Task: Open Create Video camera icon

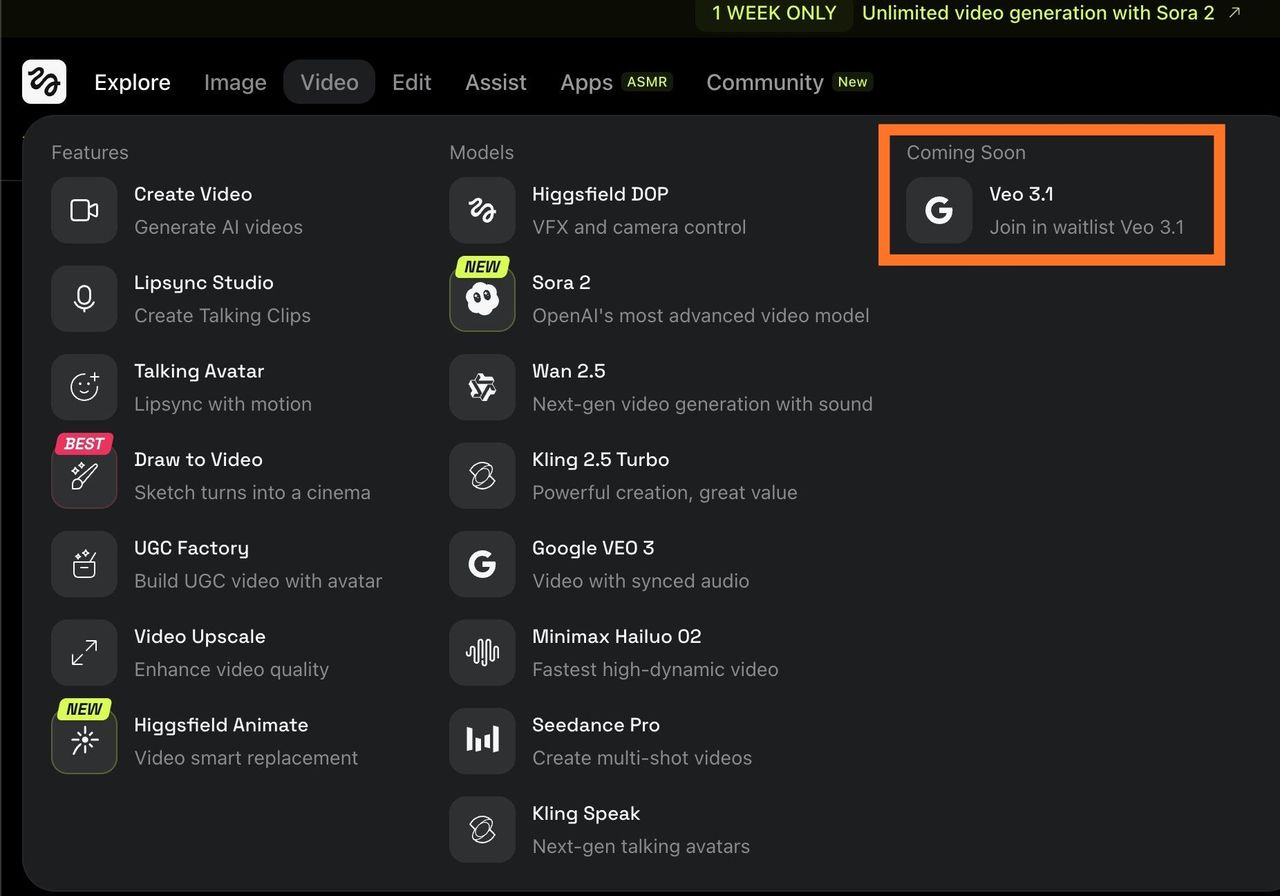Action: pyautogui.click(x=84, y=210)
